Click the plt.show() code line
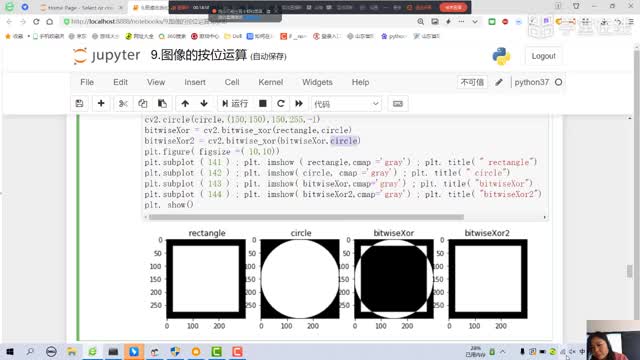The image size is (640, 360). [x=169, y=205]
